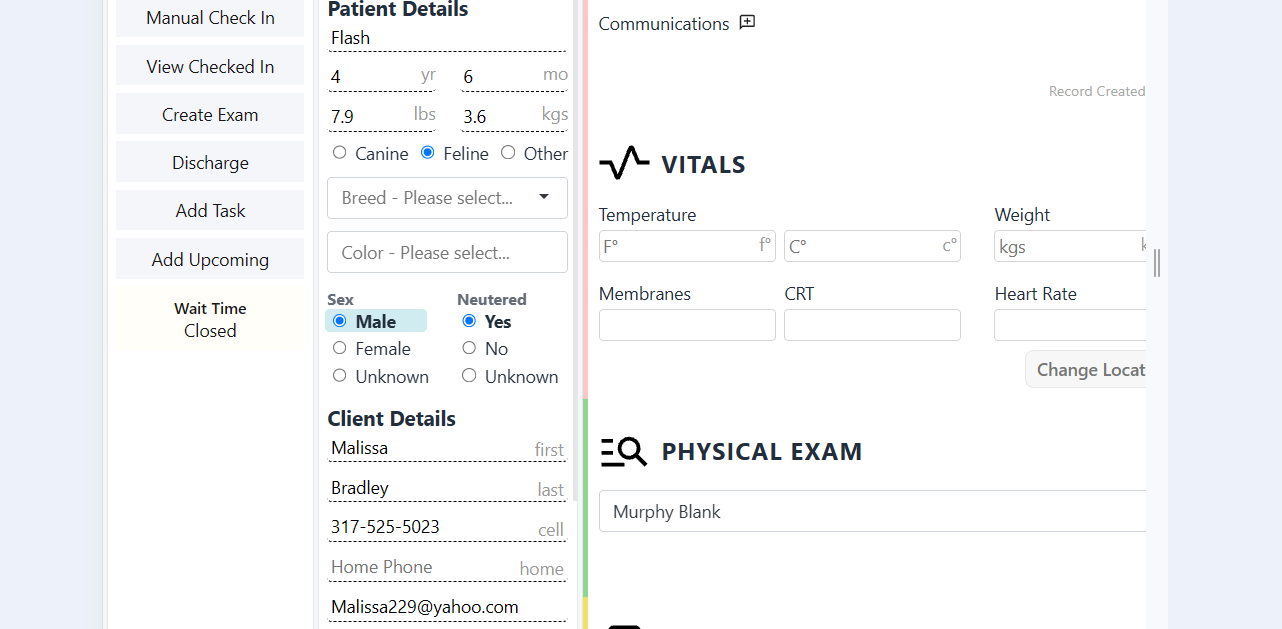Click the Physical Exam magnifier icon
The height and width of the screenshot is (629, 1282).
coord(624,452)
